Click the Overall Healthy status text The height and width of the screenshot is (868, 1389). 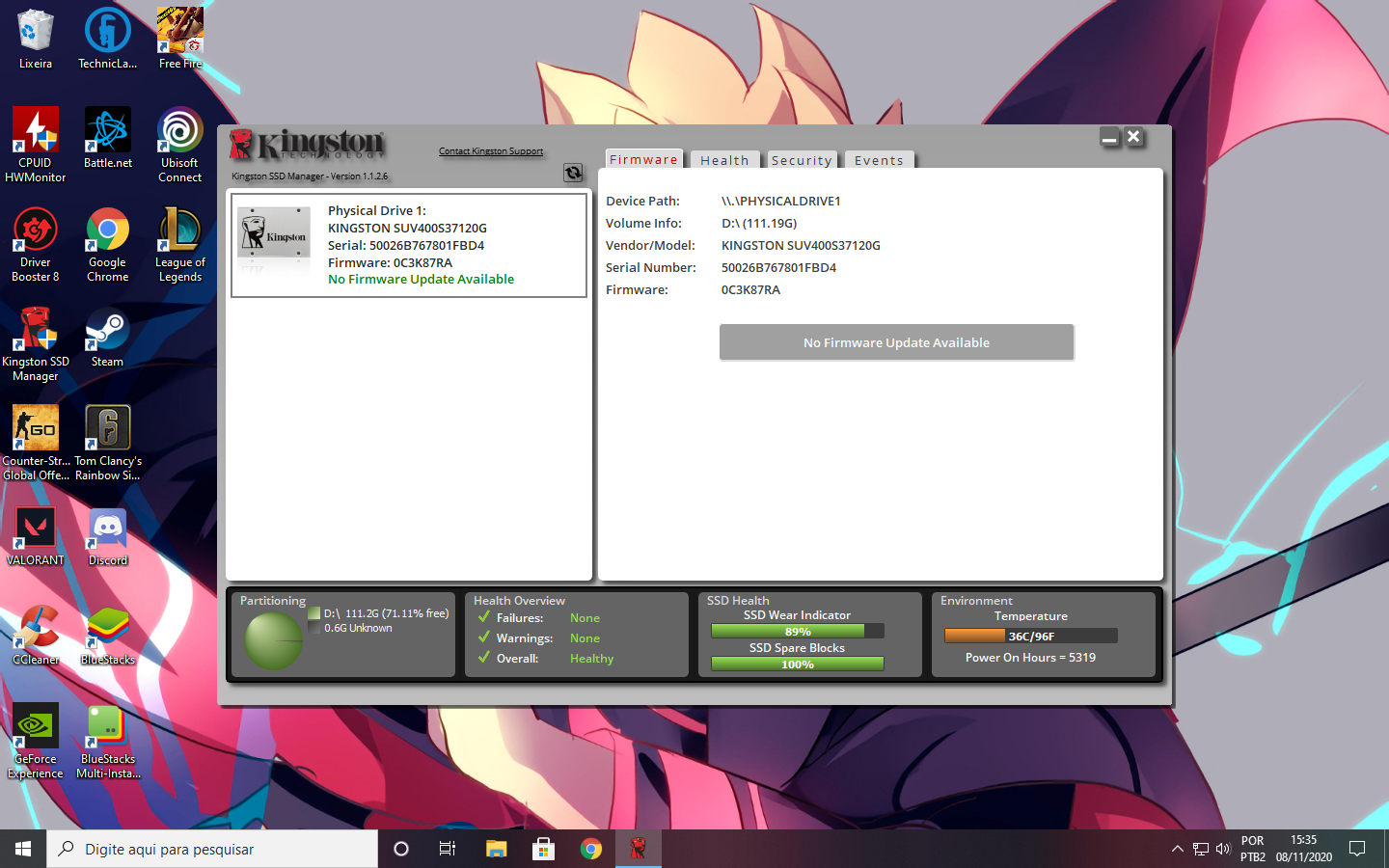pos(592,659)
